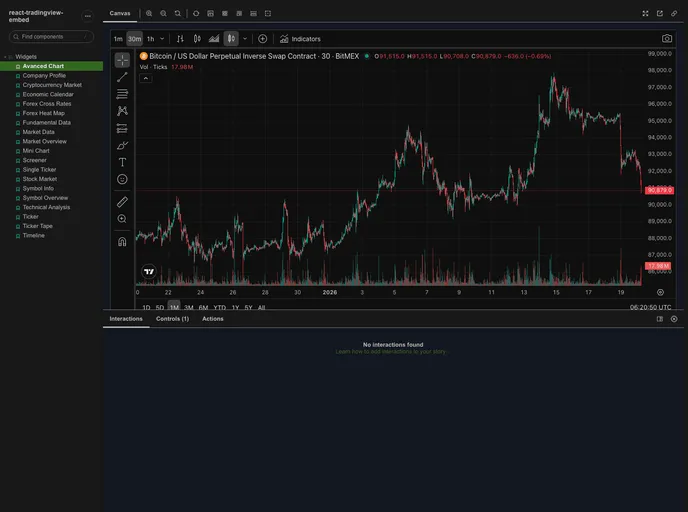Set chart interval to 1h
688x512 pixels.
point(150,39)
